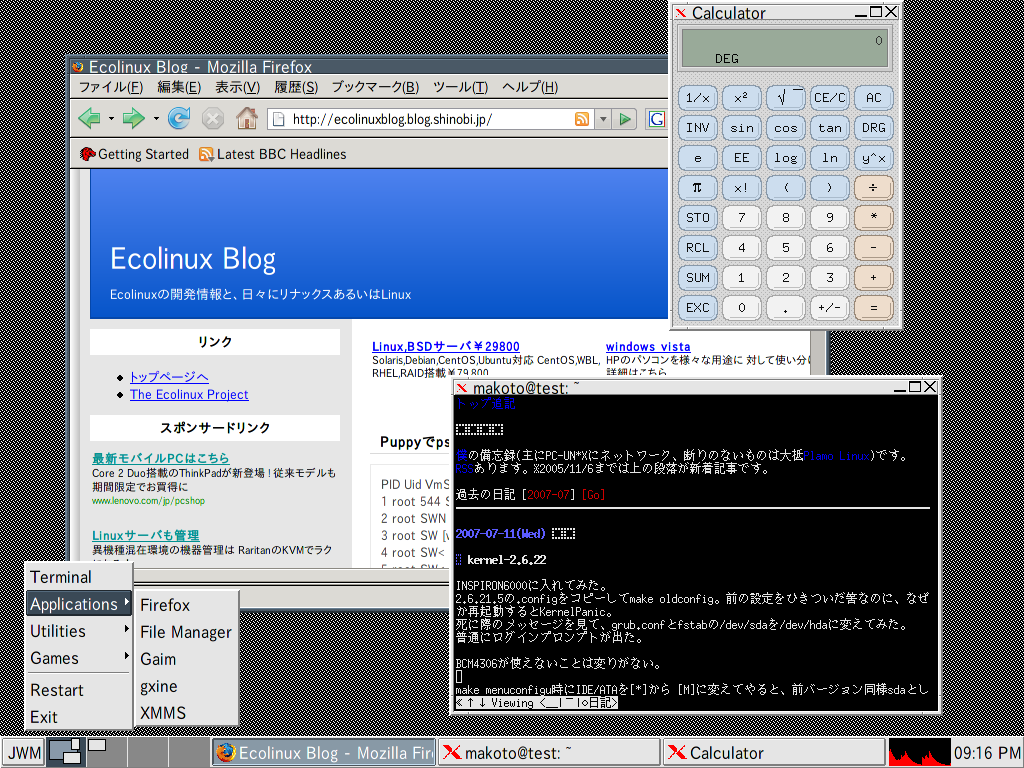Expand the URL bar history dropdown
Viewport: 1024px width, 768px height.
[603, 119]
